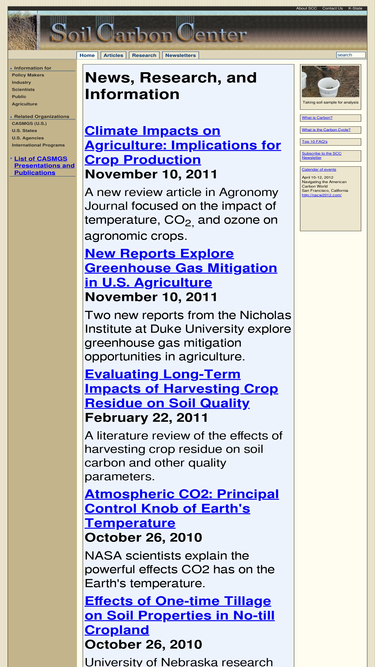This screenshot has width=375, height=667.
Task: Visit the K-State link in top bar
Action: pos(355,9)
